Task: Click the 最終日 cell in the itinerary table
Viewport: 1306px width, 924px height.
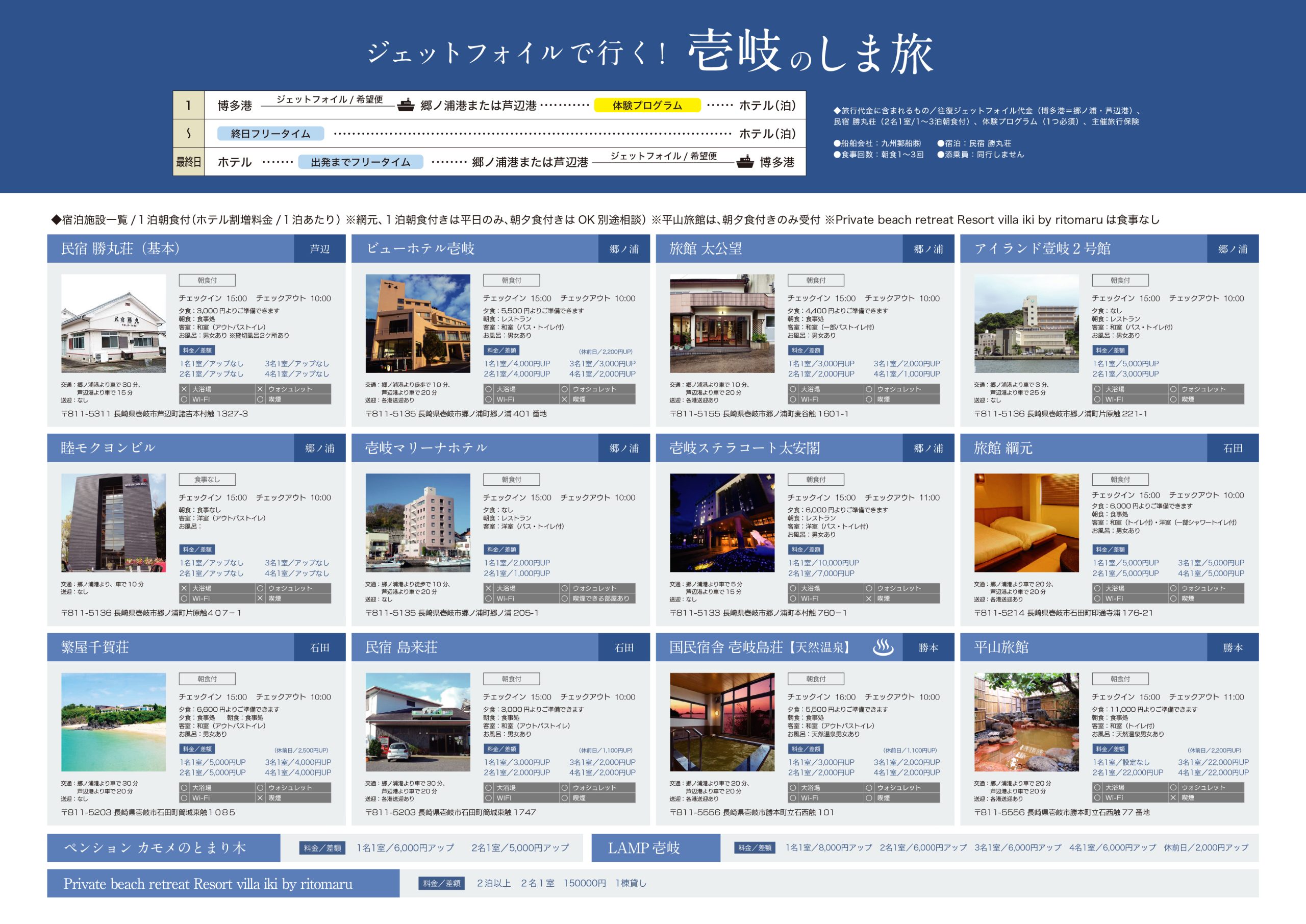Action: tap(189, 162)
